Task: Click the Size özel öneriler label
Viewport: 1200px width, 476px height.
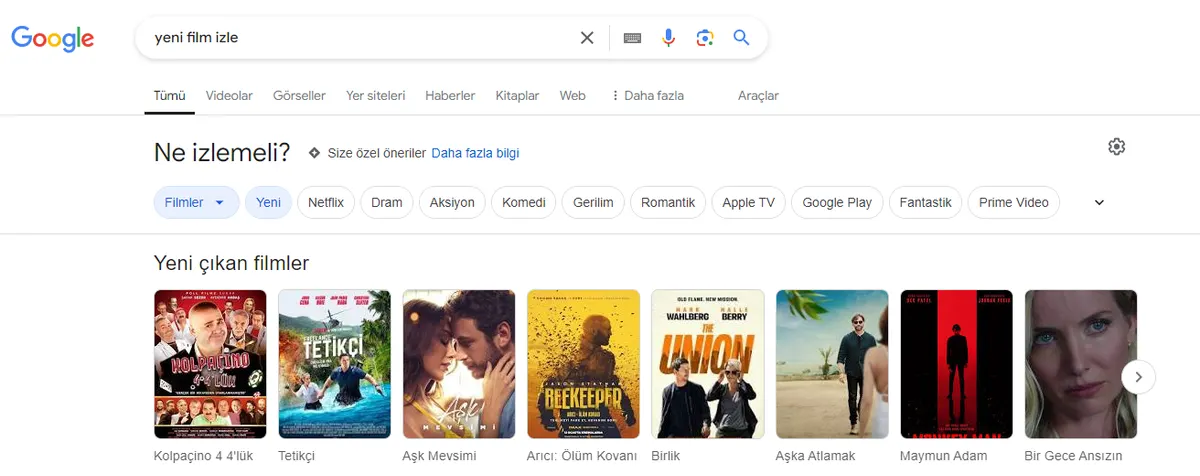Action: click(x=377, y=153)
